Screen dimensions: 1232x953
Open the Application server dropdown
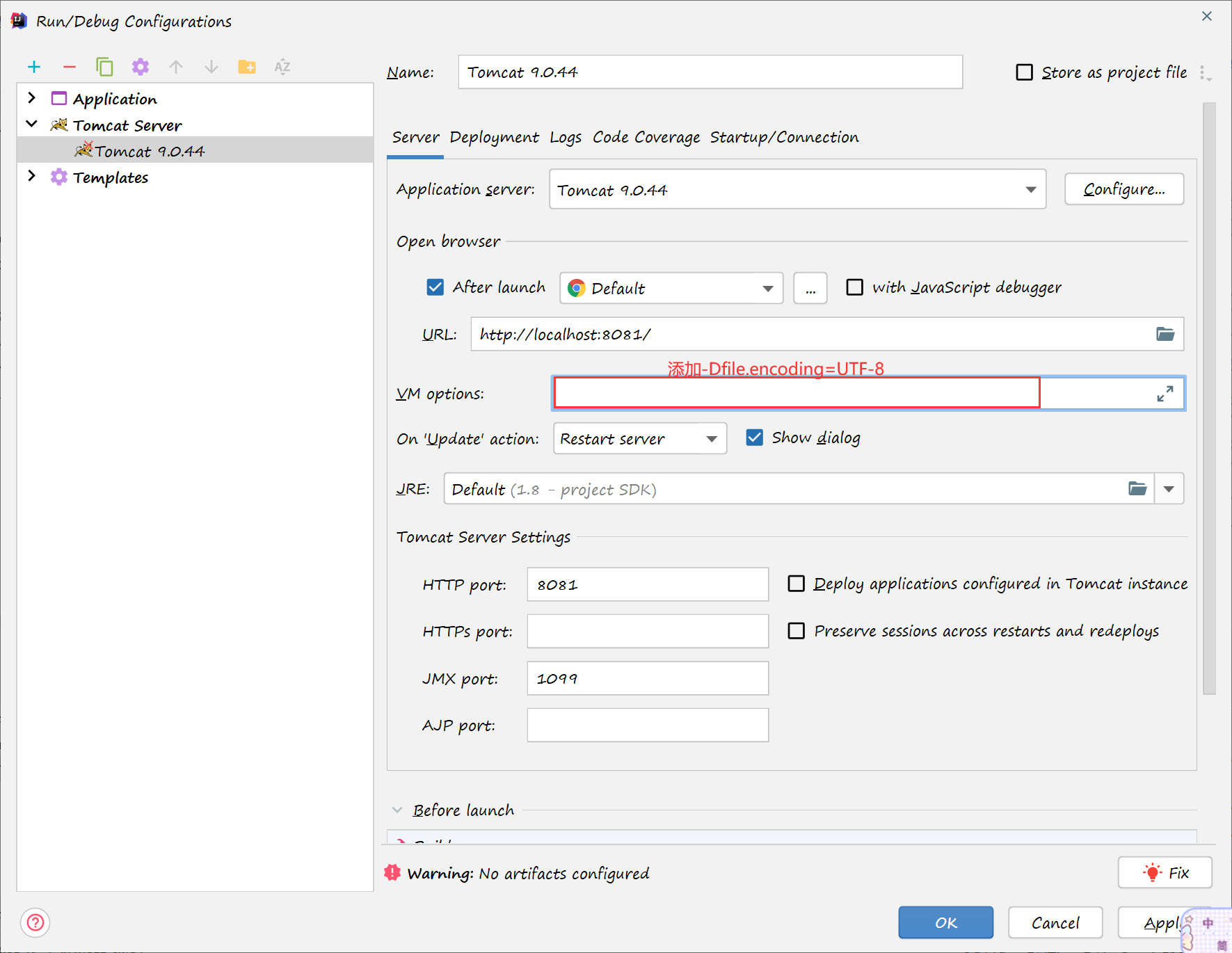tap(797, 189)
